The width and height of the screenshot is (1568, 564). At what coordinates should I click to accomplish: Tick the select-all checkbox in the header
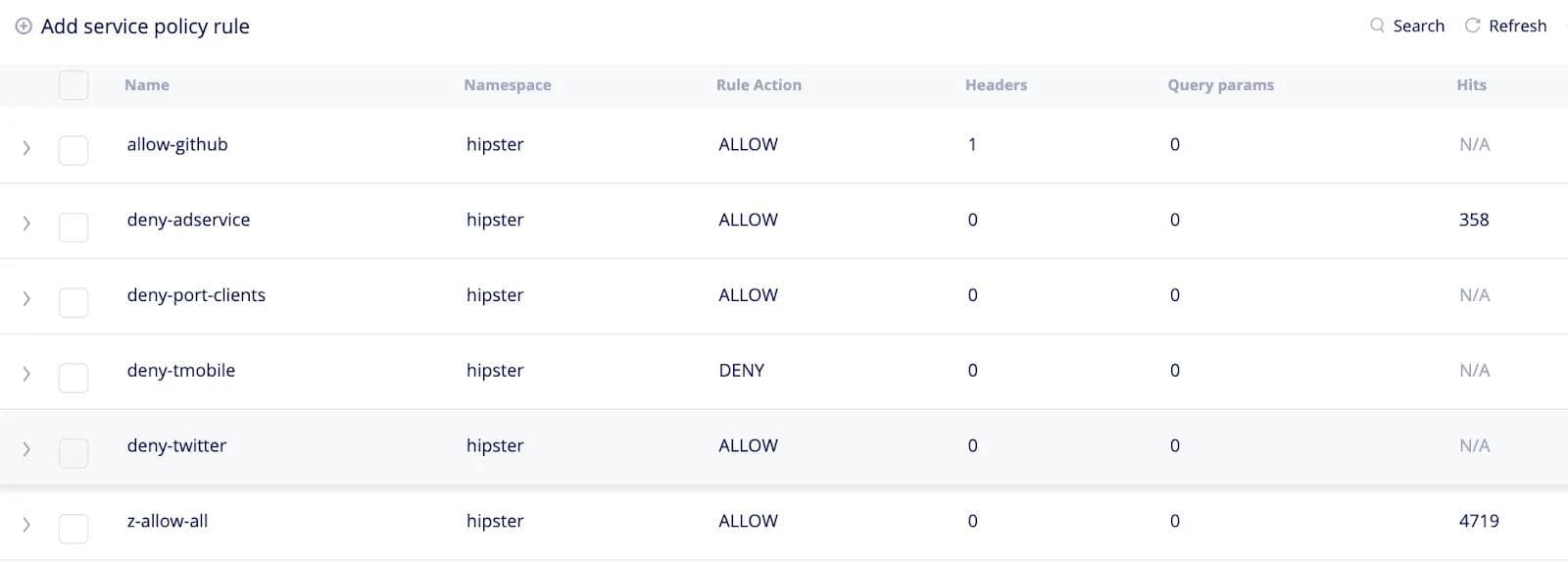click(73, 85)
